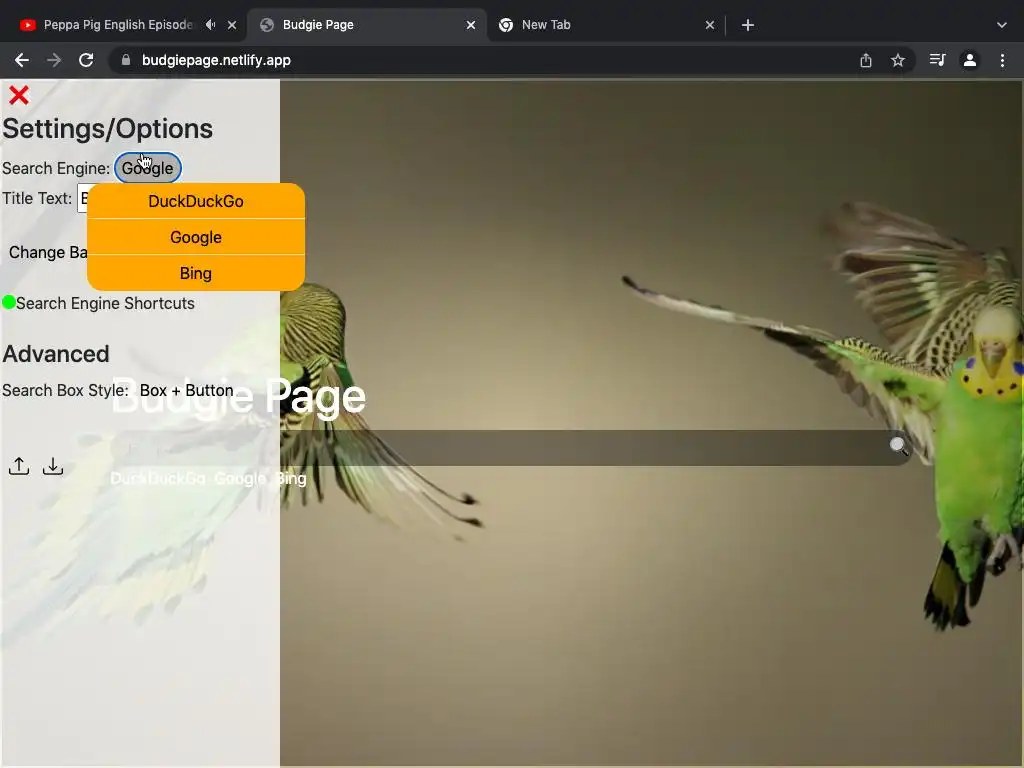The image size is (1024, 768).
Task: Switch to the Peppa Pig YouTube tab
Action: click(118, 25)
